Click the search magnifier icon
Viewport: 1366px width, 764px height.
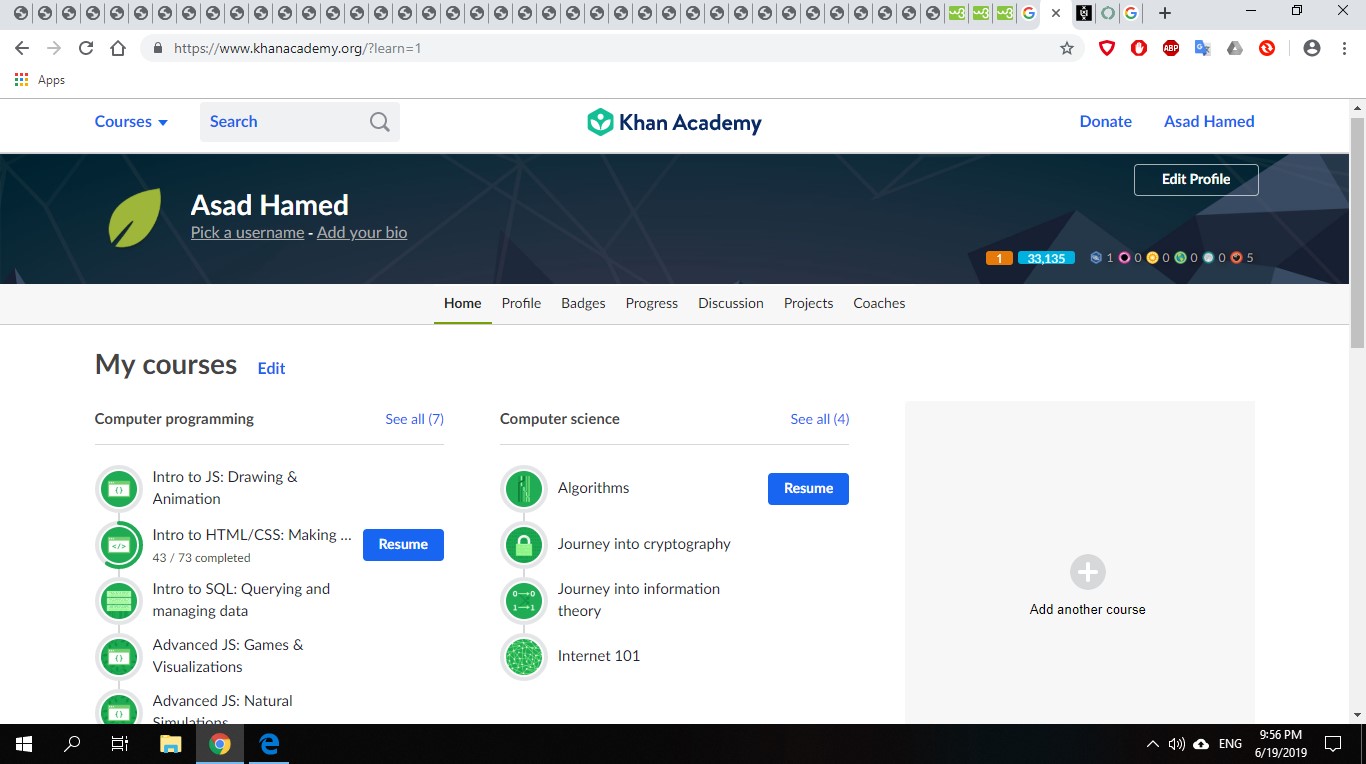pos(379,122)
